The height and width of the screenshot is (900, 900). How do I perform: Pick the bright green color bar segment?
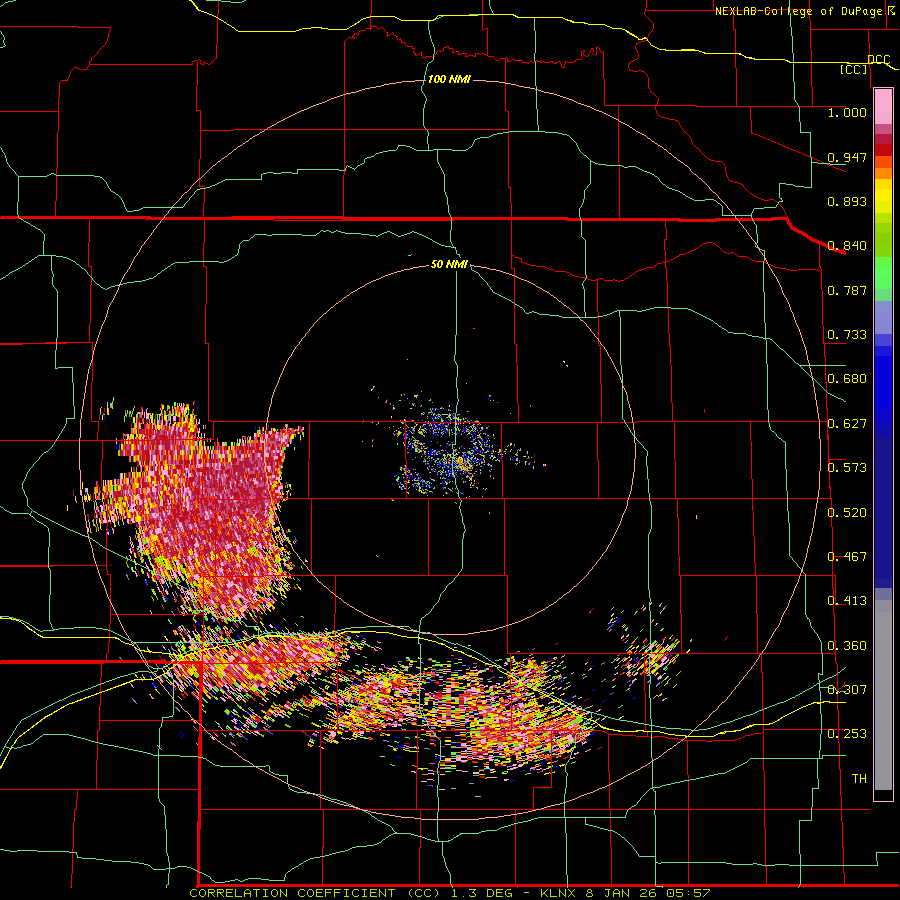pyautogui.click(x=883, y=273)
